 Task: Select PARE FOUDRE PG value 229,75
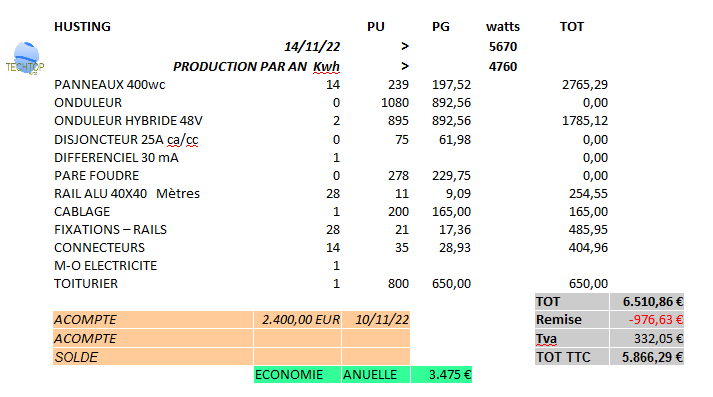pyautogui.click(x=452, y=176)
